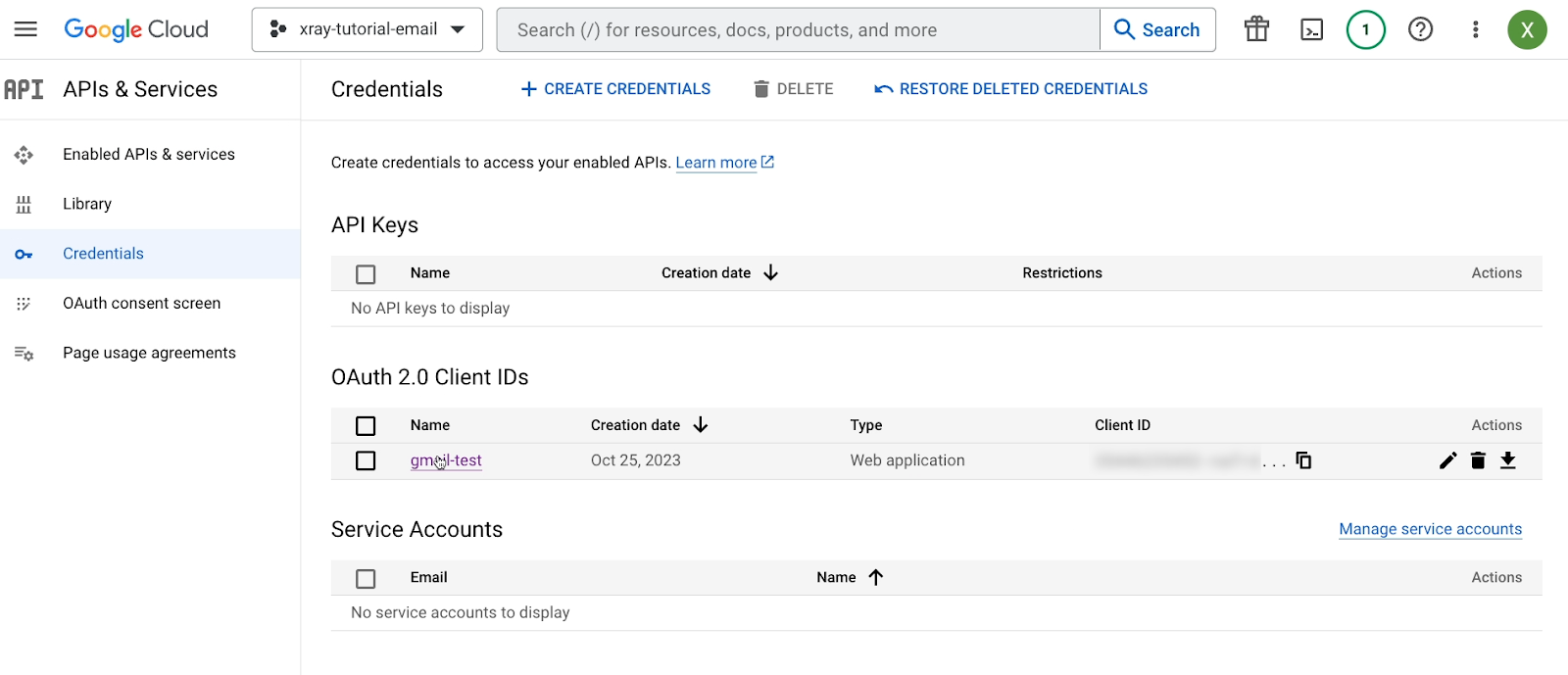Open Manage service accounts link

click(1430, 529)
